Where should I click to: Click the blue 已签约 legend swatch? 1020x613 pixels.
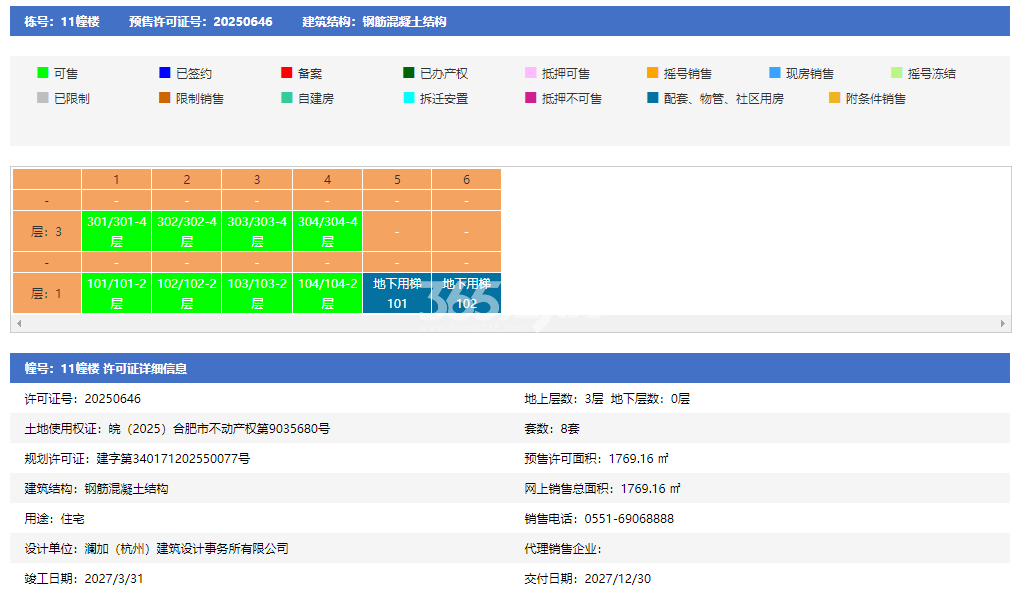click(x=165, y=73)
